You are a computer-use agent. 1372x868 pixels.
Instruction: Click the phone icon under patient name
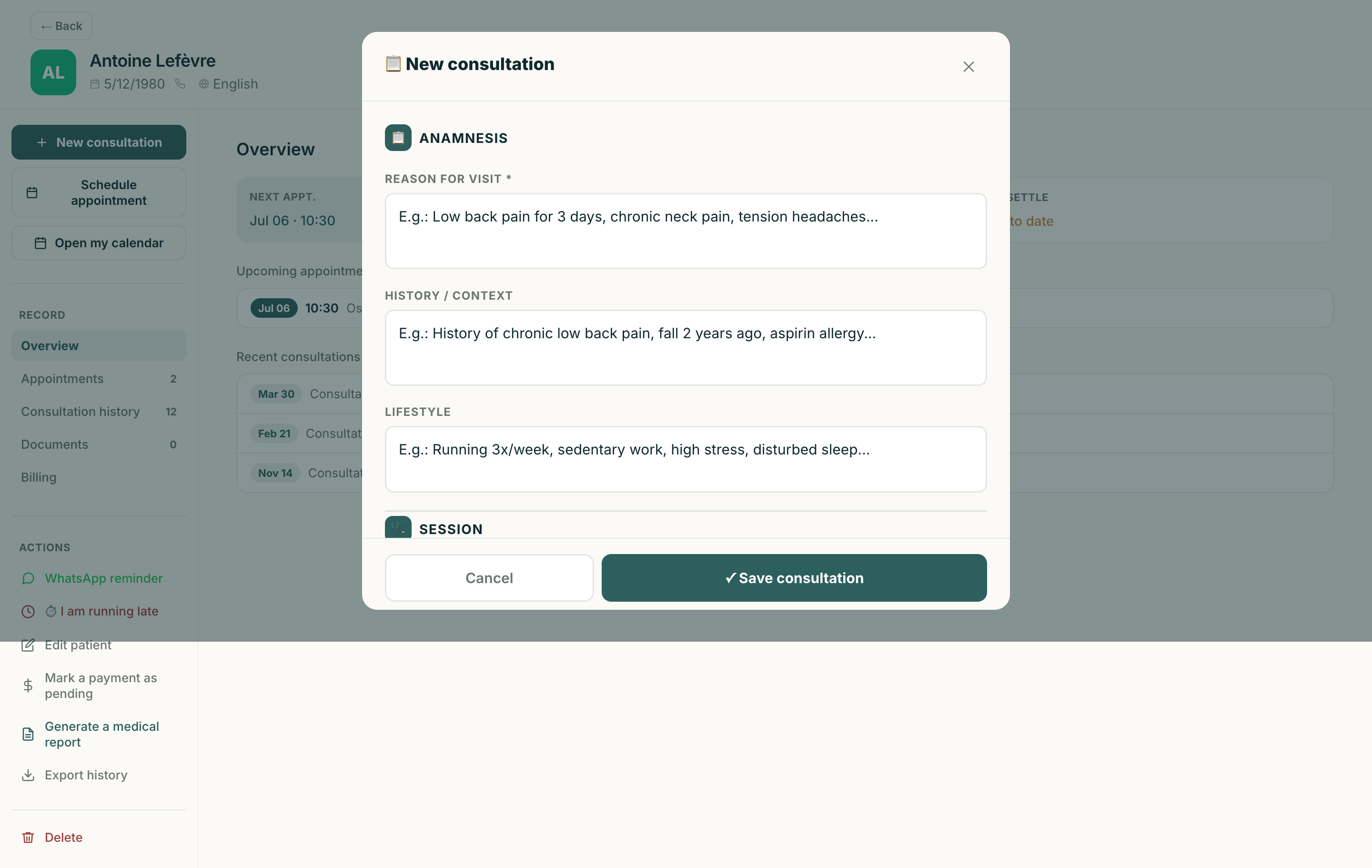(x=180, y=84)
